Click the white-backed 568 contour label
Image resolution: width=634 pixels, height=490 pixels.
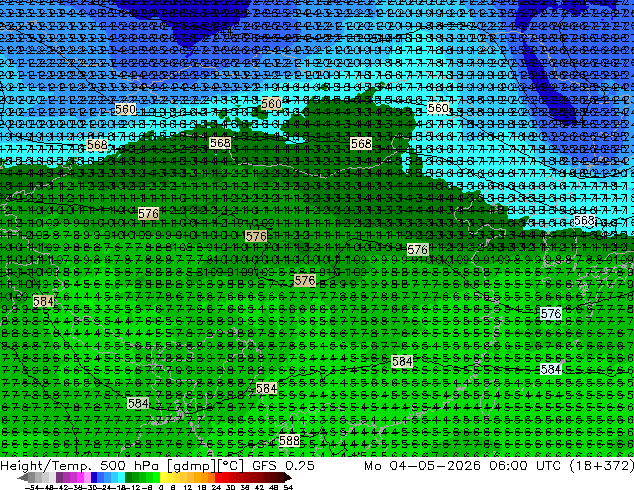[584, 221]
